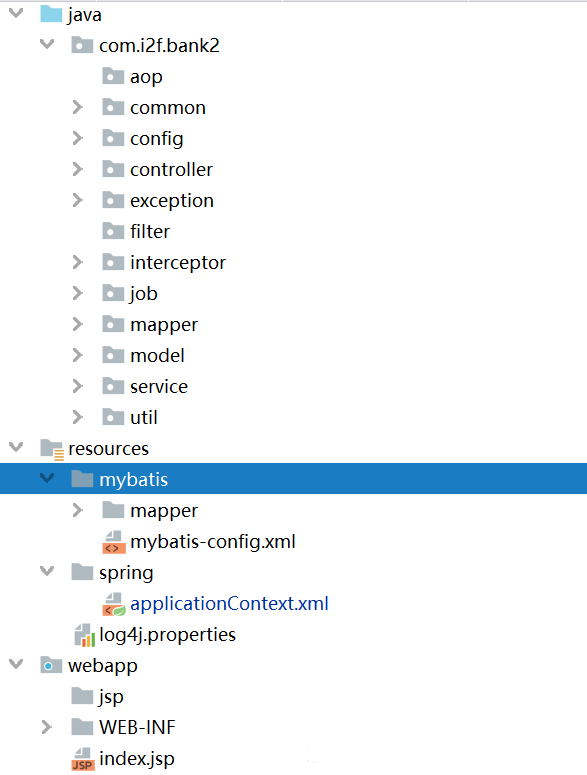Viewport: 587px width, 775px height.
Task: Expand the controller package
Action: (x=78, y=170)
